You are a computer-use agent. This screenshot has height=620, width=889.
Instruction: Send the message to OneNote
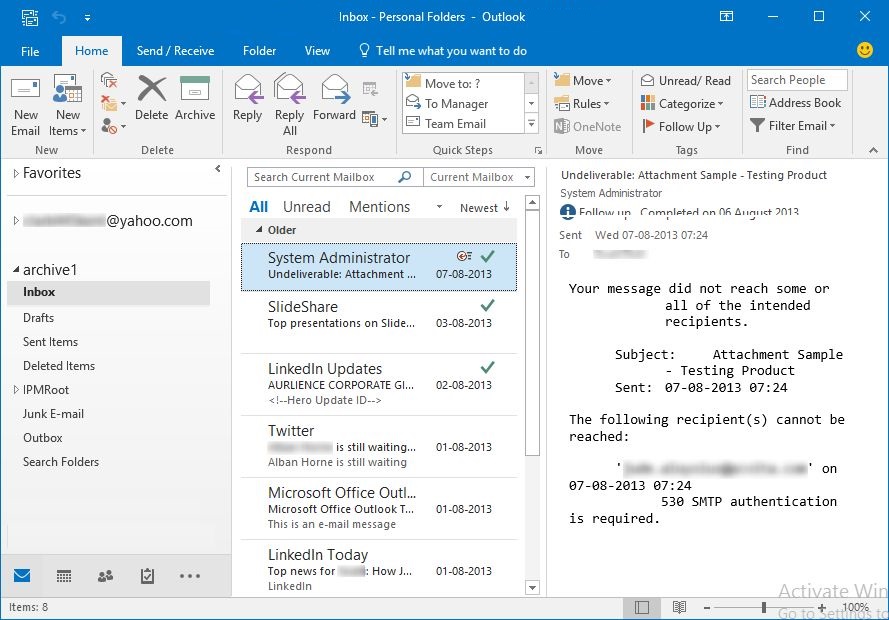(x=587, y=126)
